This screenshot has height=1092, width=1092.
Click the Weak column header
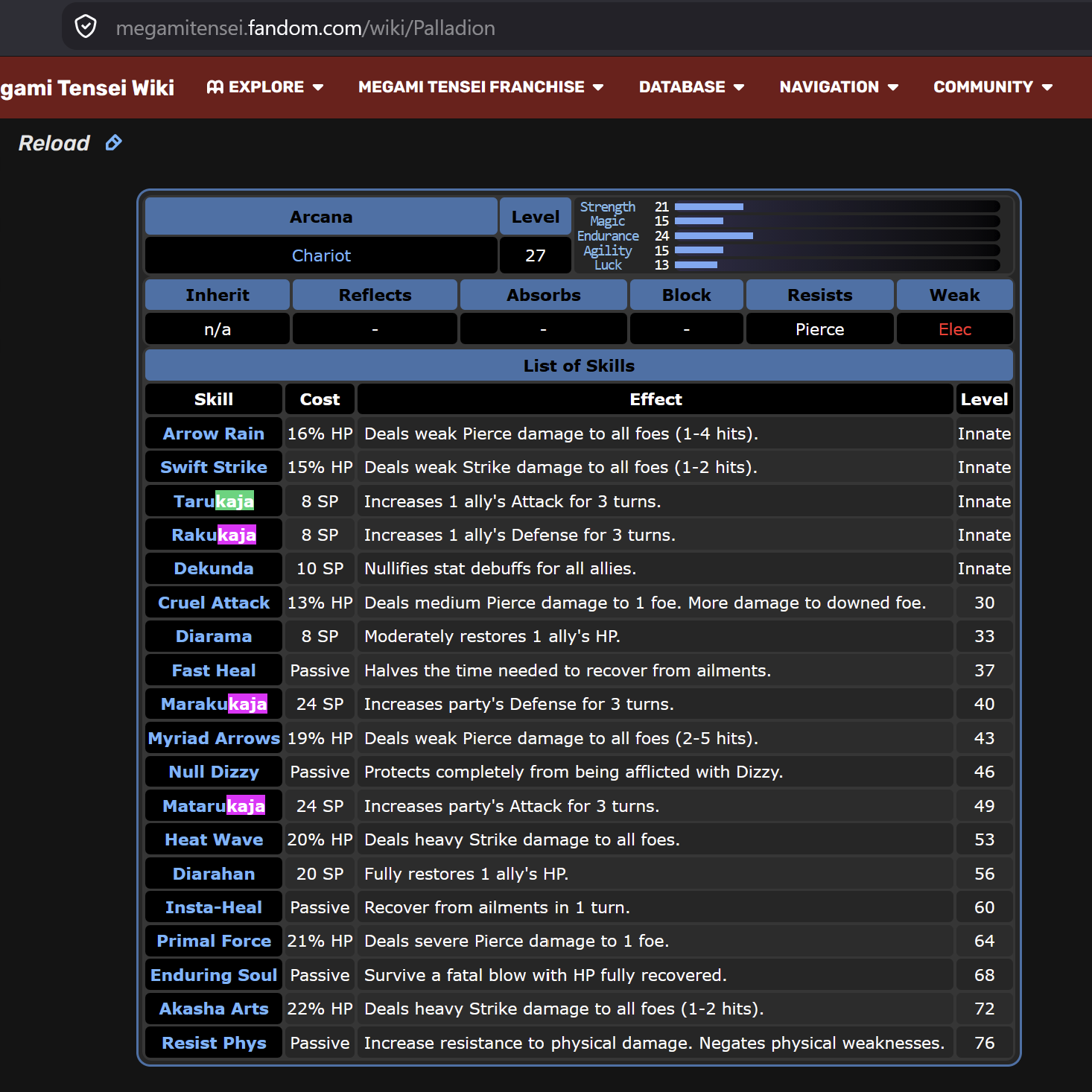(954, 295)
